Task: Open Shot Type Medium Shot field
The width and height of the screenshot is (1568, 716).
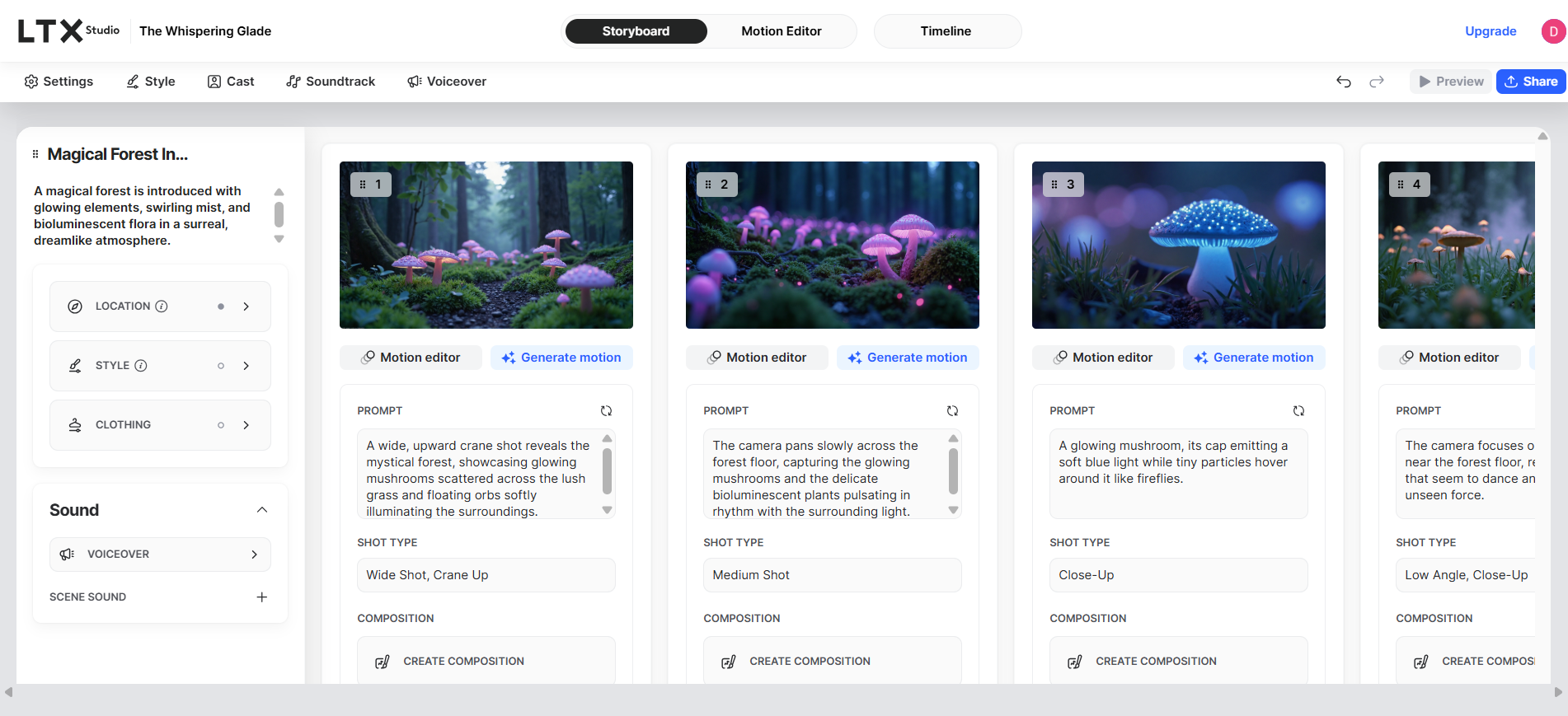Action: coord(833,575)
